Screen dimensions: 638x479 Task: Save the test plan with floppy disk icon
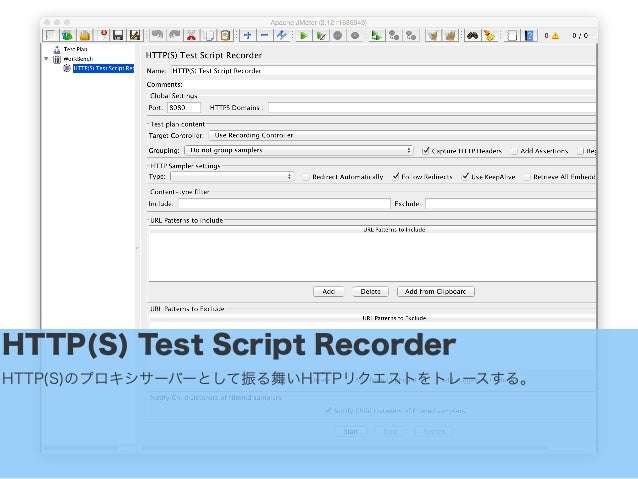tap(118, 35)
